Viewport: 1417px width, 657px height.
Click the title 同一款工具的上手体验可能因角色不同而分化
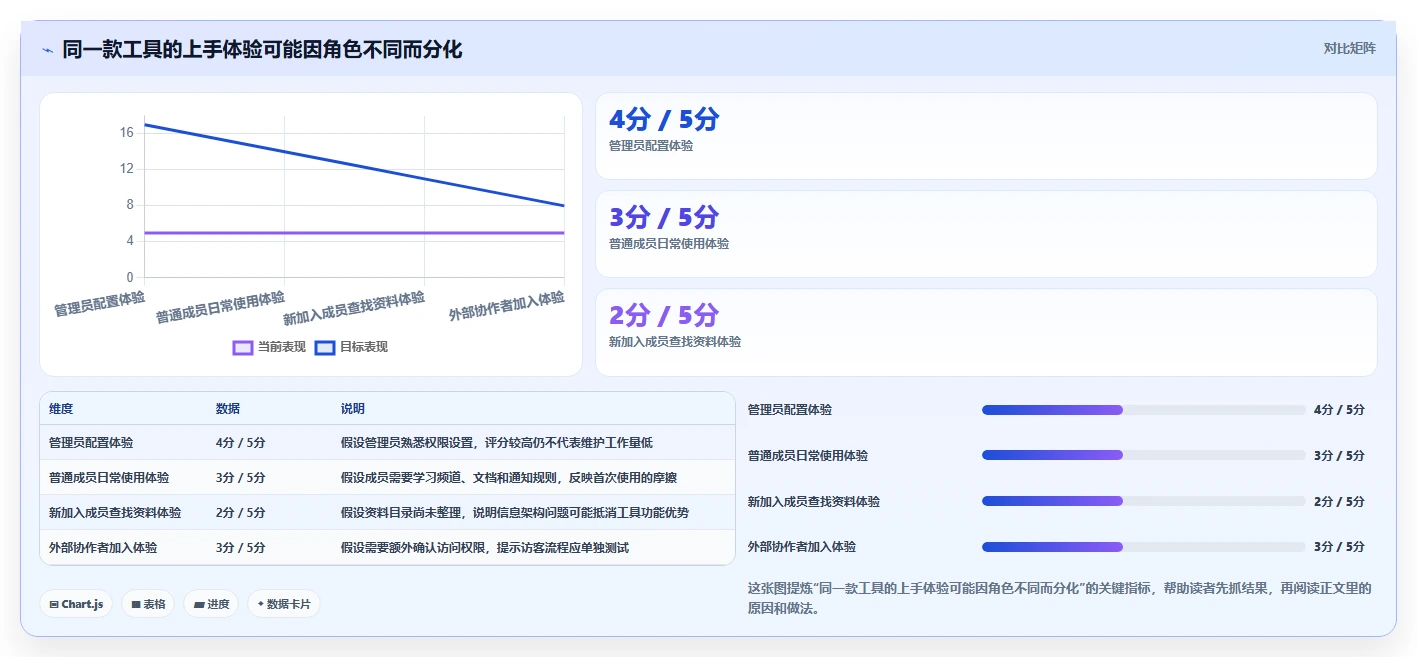[262, 49]
